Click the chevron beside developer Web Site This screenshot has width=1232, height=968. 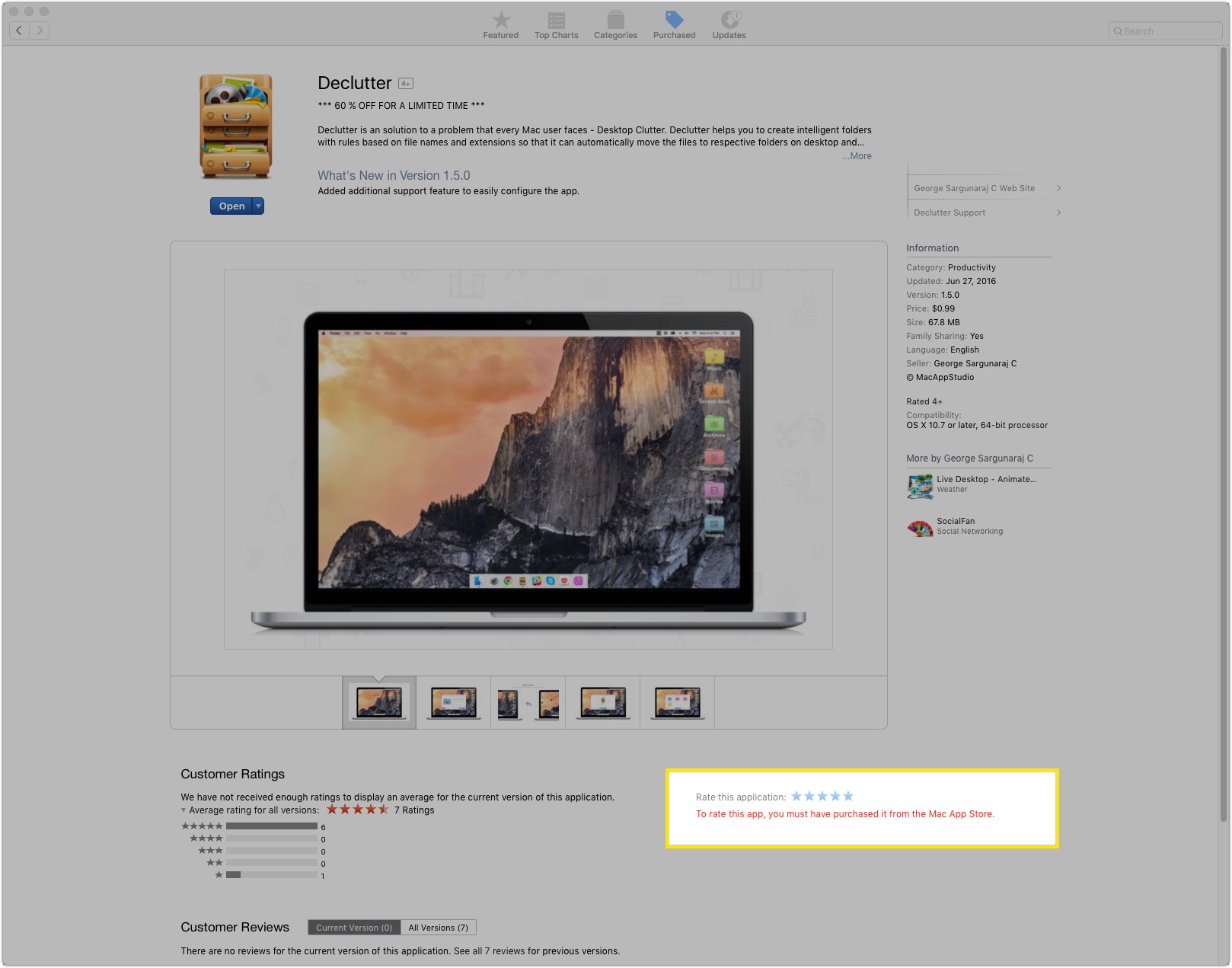(1058, 188)
